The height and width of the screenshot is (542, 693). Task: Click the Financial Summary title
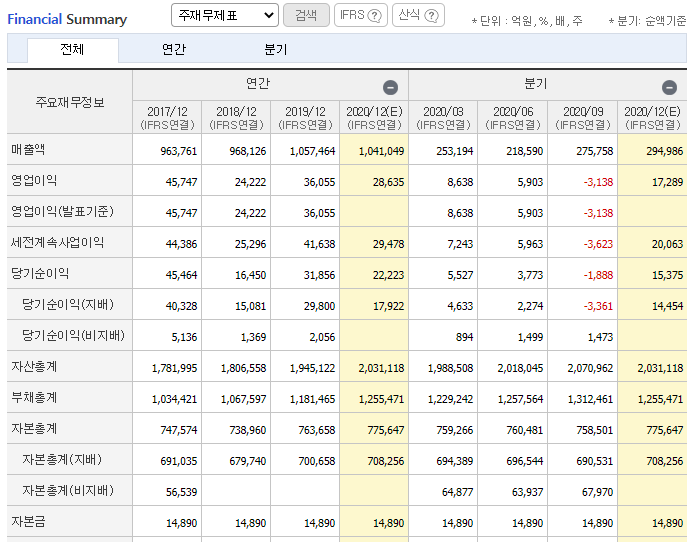(x=67, y=19)
